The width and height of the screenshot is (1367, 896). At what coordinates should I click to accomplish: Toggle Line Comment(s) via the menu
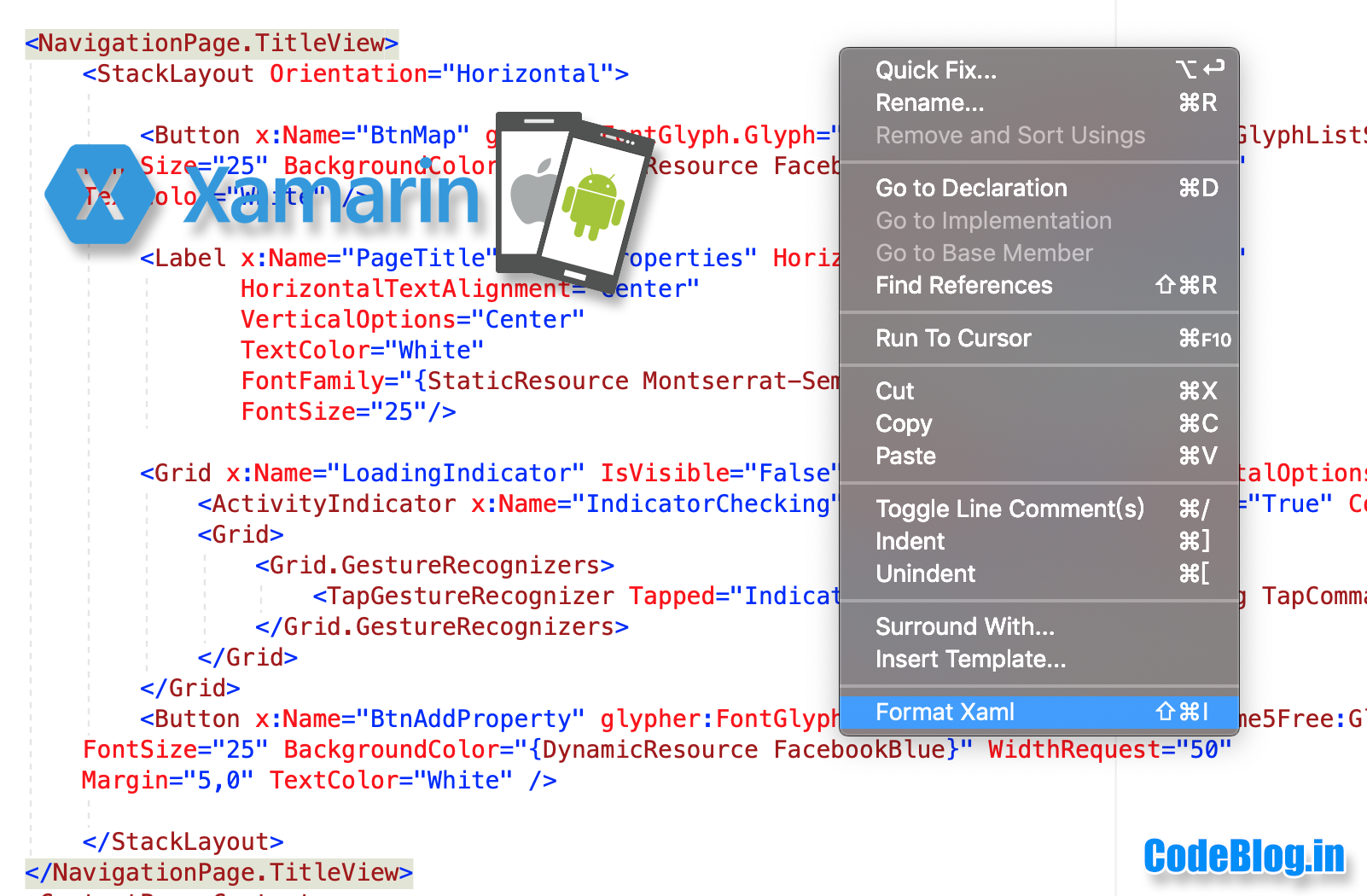pos(1010,509)
